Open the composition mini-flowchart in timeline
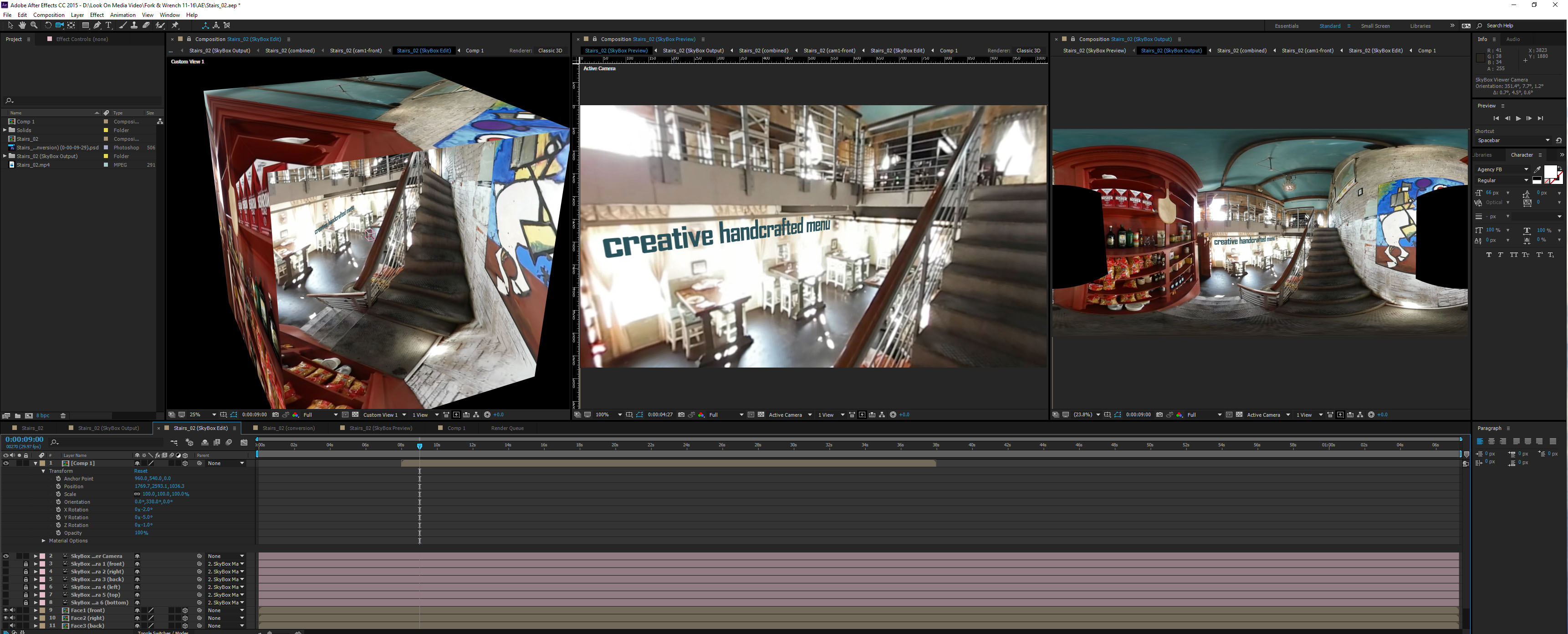The image size is (1568, 634). coord(174,442)
